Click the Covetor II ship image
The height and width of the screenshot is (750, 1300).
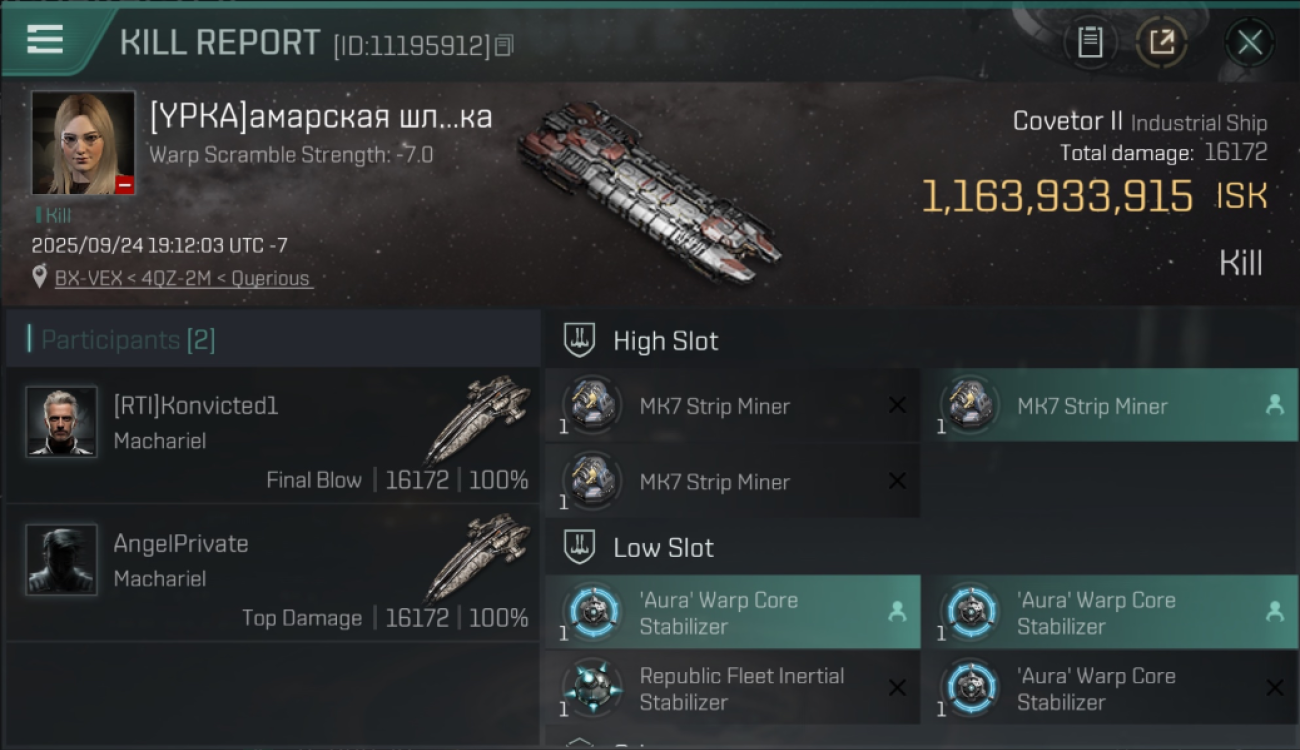coord(650,190)
